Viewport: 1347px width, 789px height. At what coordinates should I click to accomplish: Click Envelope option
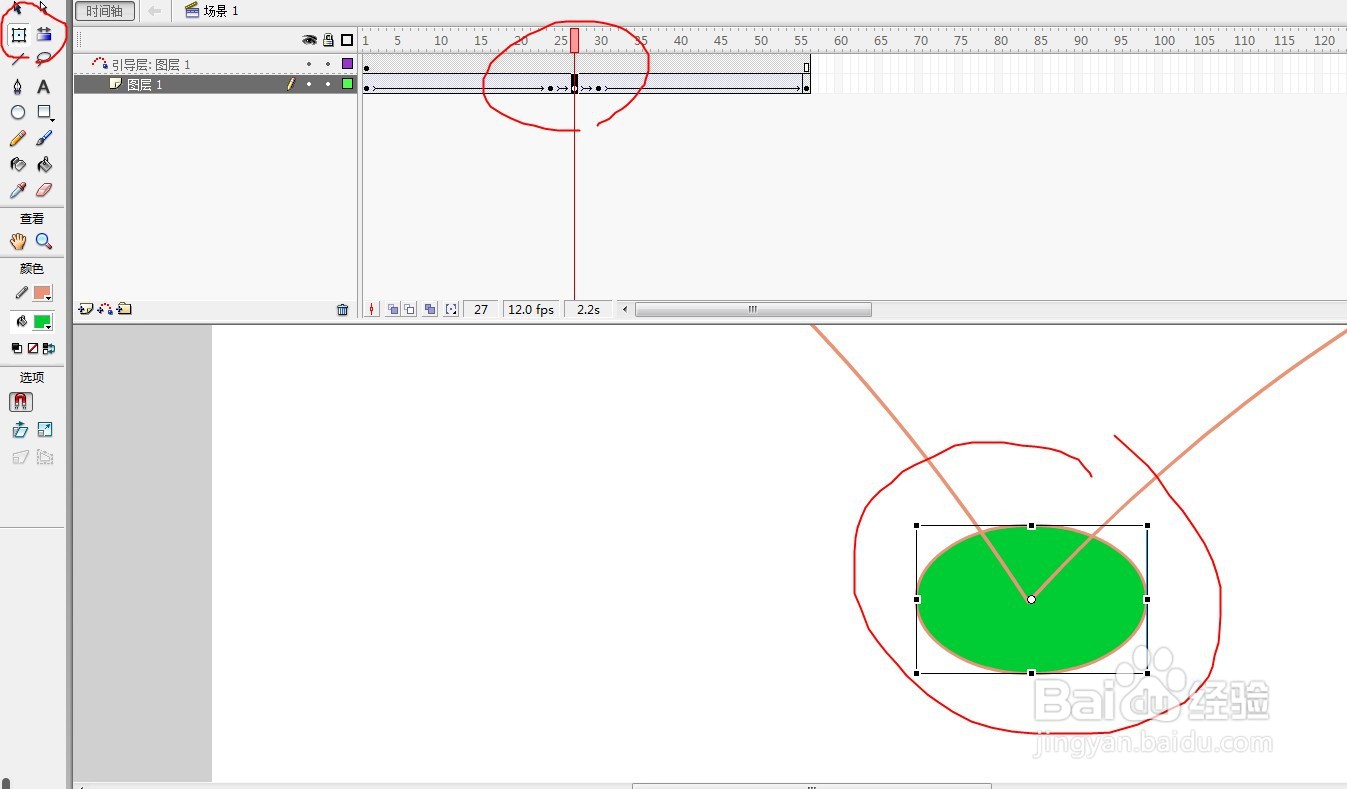[x=45, y=457]
